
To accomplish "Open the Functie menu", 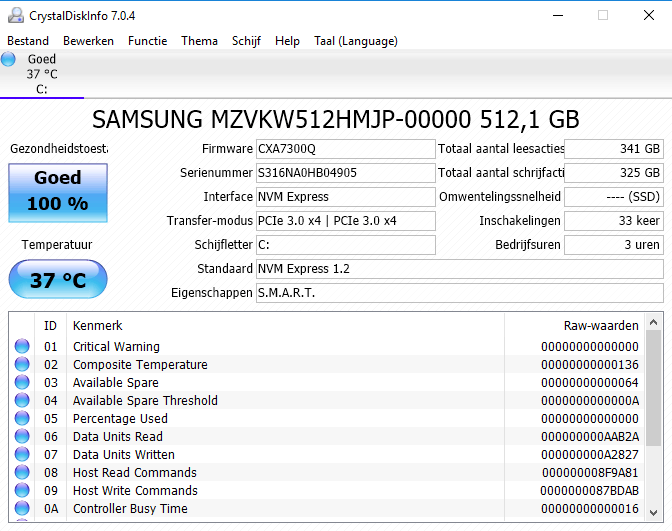I will tap(147, 41).
